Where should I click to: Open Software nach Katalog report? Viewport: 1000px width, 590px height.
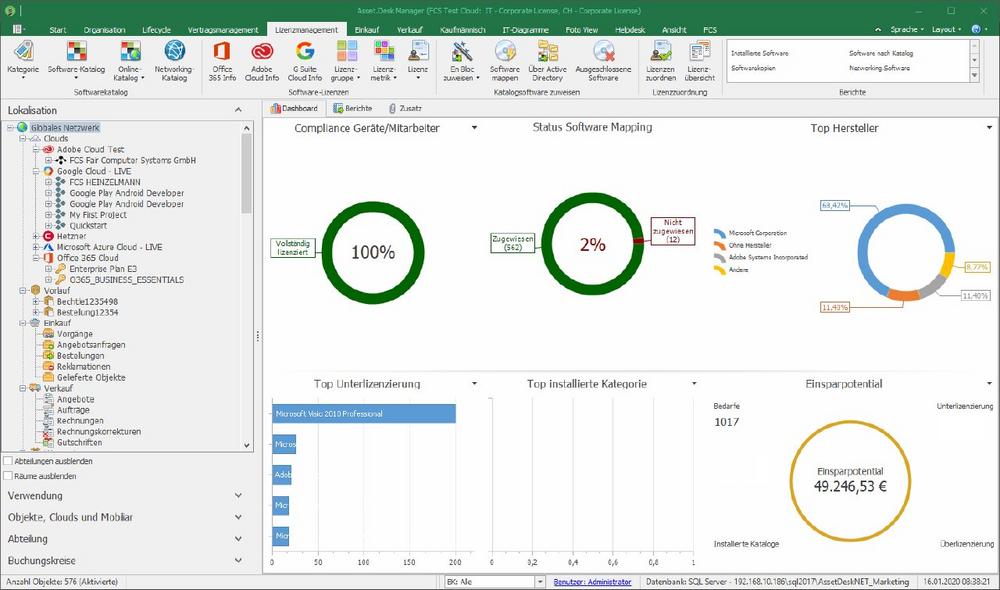pyautogui.click(x=881, y=54)
